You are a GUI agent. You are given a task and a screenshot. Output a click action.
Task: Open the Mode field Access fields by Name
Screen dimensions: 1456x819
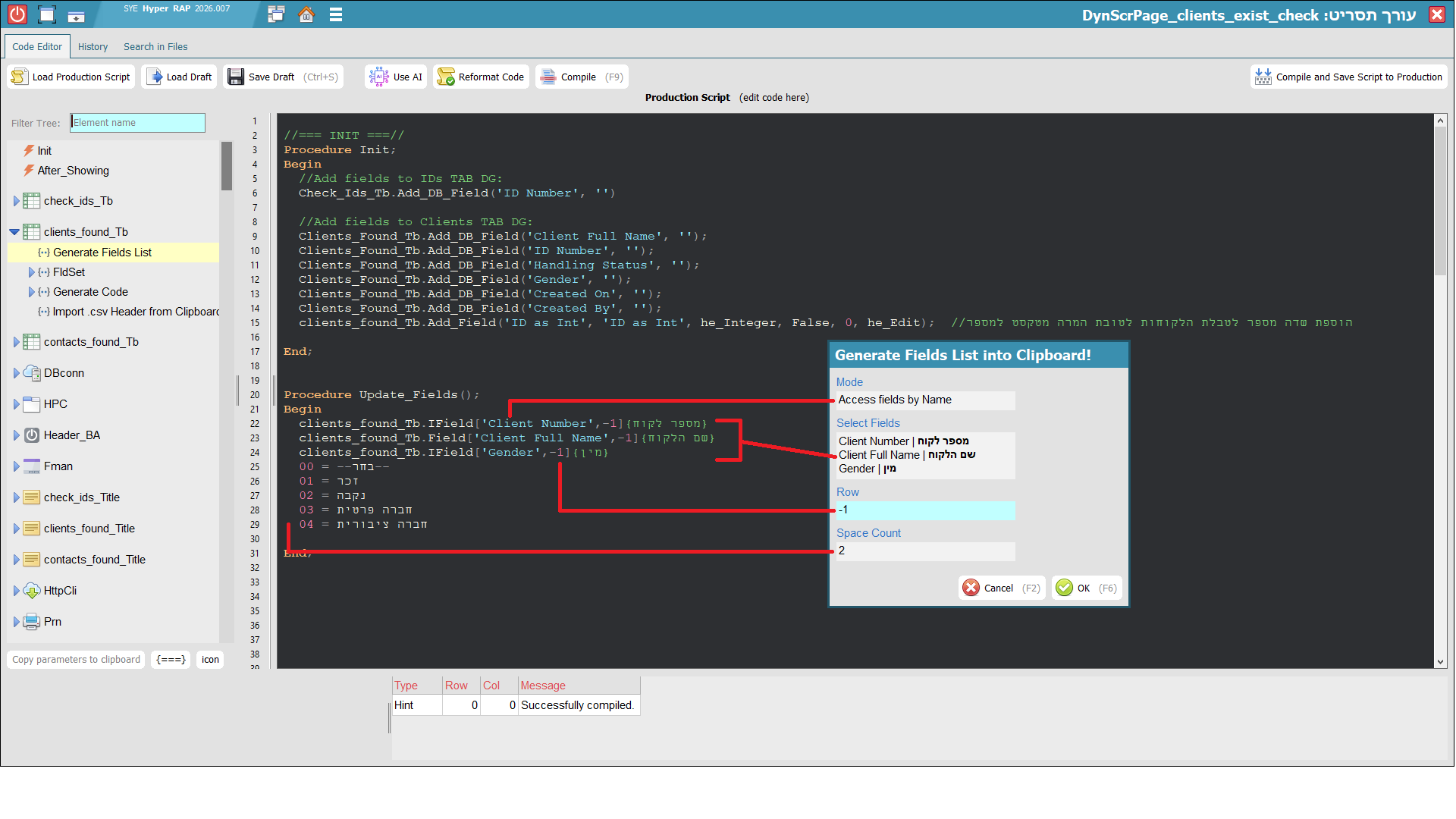point(925,400)
